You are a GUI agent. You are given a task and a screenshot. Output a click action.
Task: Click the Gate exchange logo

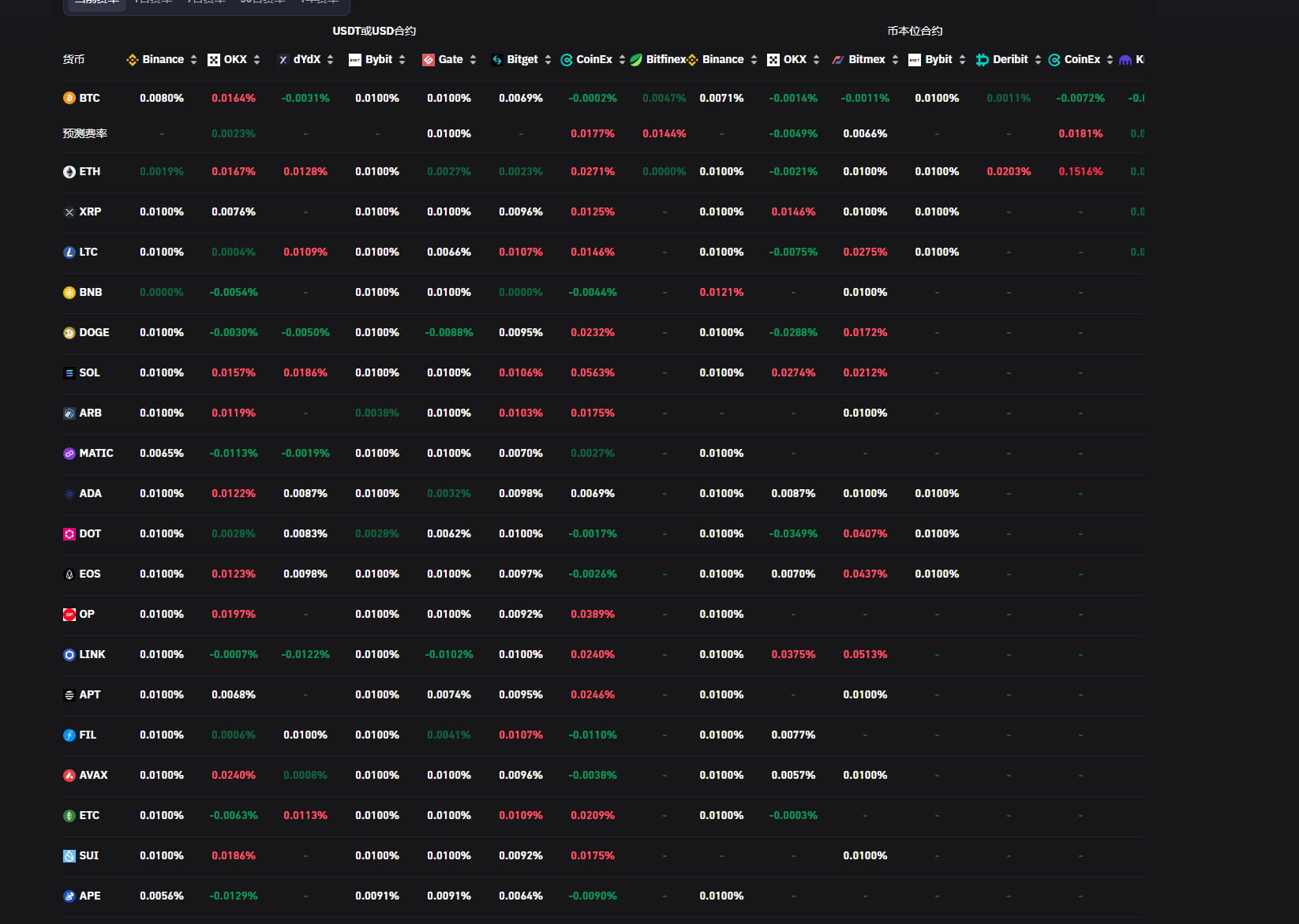429,59
